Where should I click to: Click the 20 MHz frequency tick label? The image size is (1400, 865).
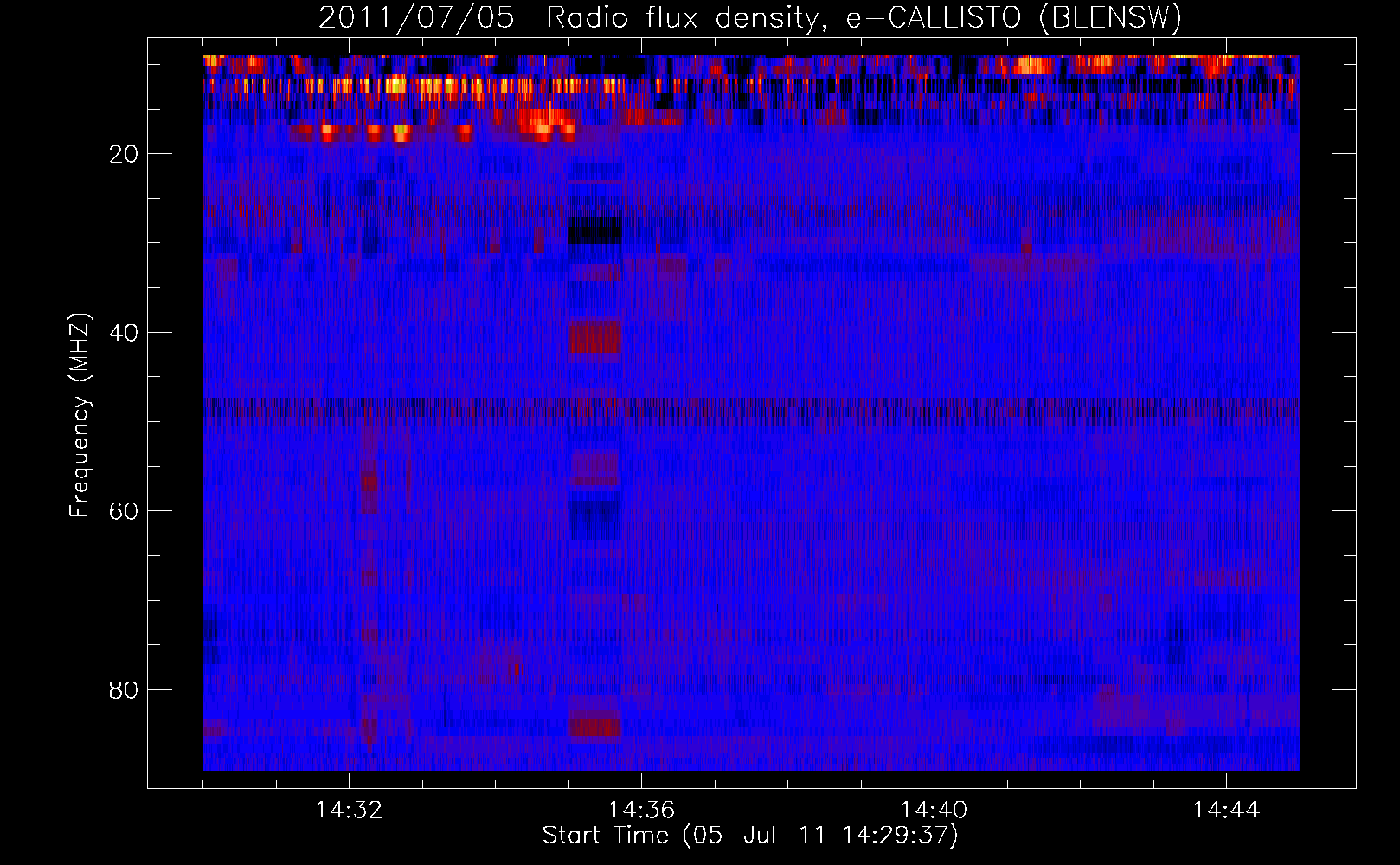click(x=124, y=154)
